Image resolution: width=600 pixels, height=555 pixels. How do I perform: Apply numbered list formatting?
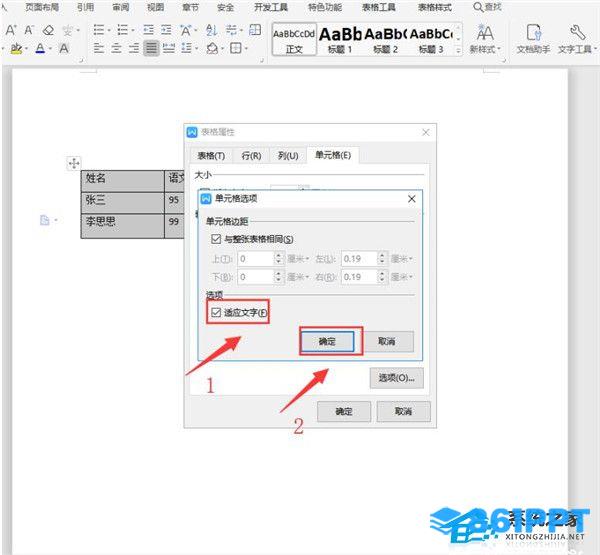[x=122, y=29]
